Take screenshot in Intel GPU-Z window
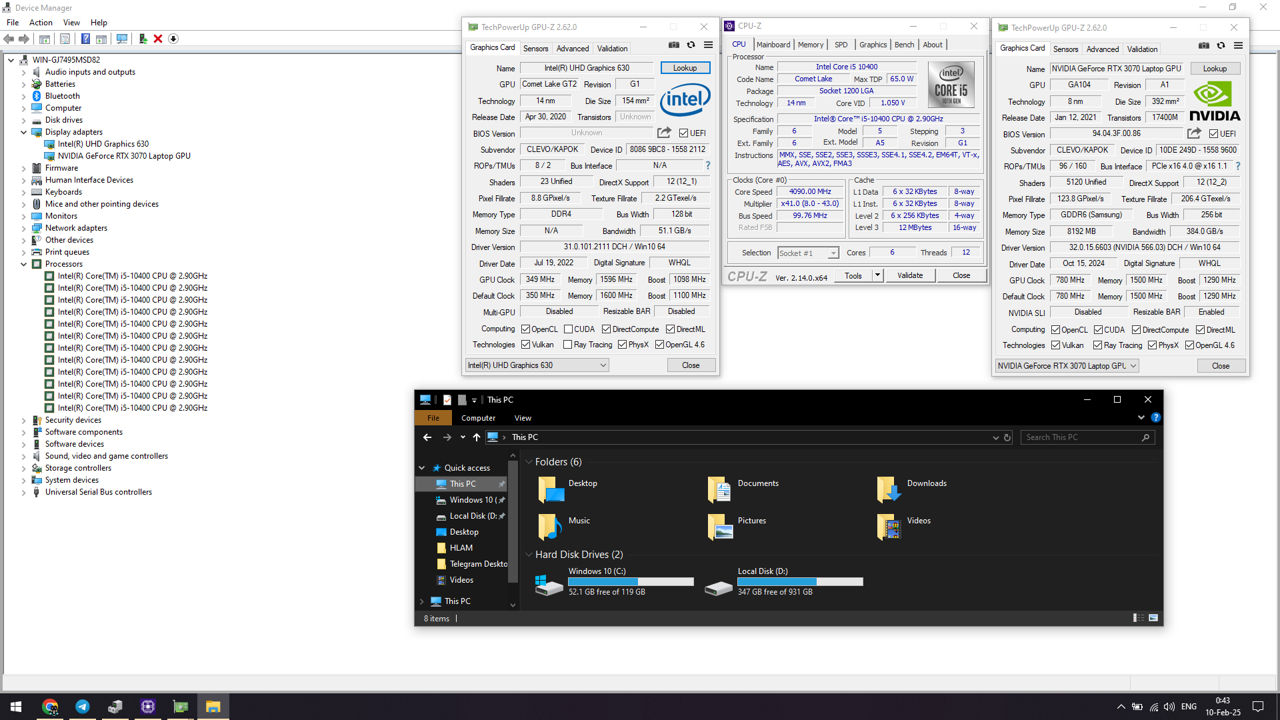 click(x=674, y=45)
